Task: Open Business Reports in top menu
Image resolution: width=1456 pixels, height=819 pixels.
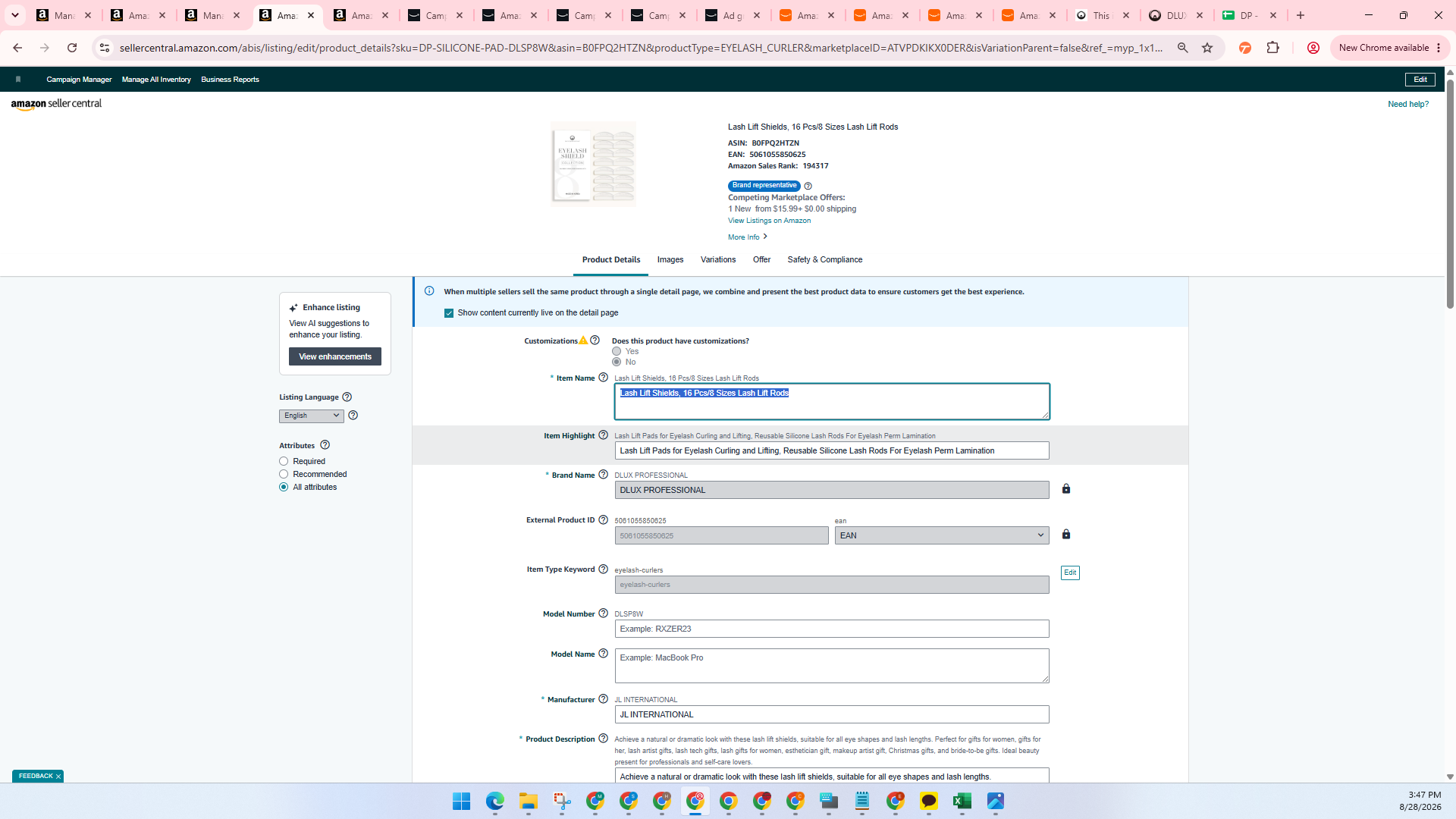Action: 230,80
